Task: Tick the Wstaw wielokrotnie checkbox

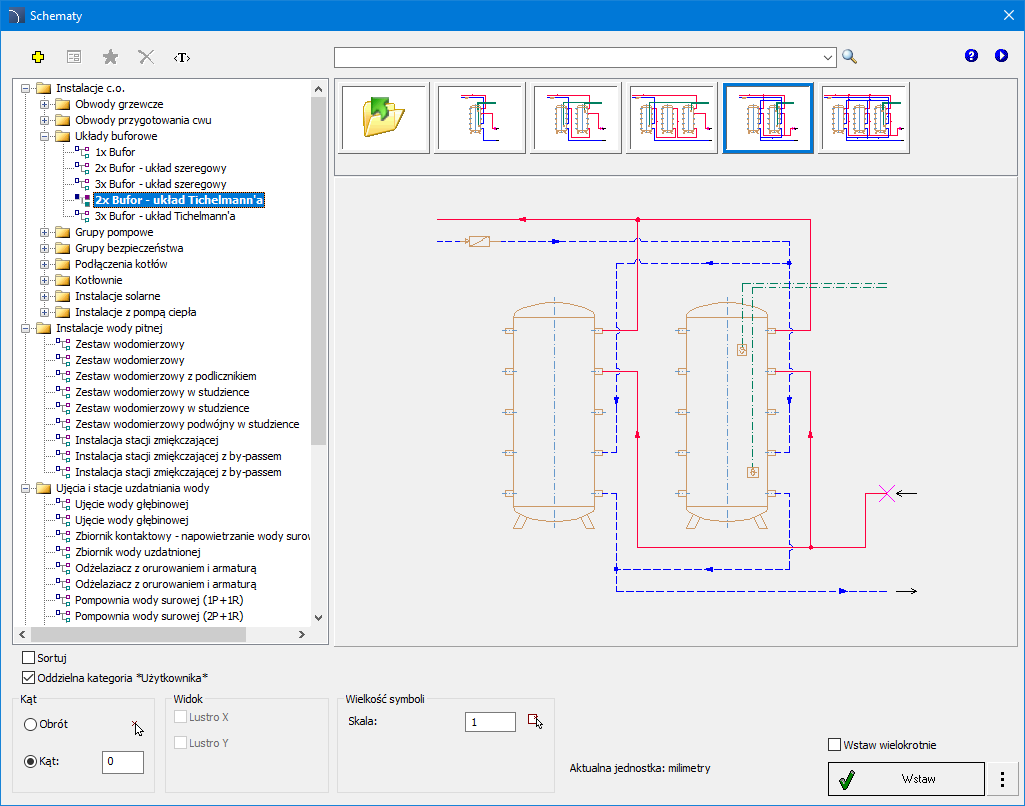Action: 835,744
